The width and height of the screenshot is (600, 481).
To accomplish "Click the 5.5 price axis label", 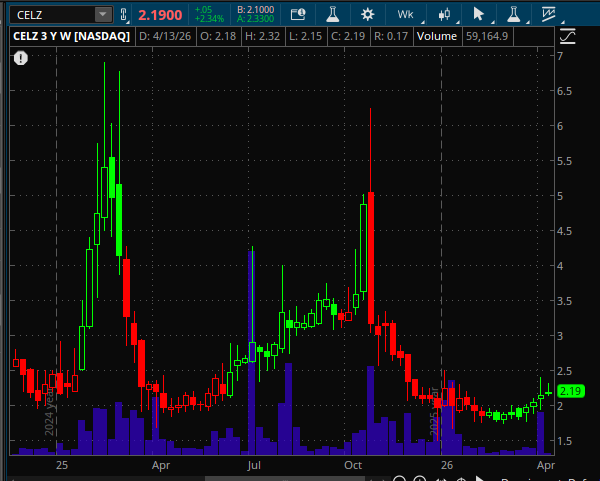I will coord(564,161).
